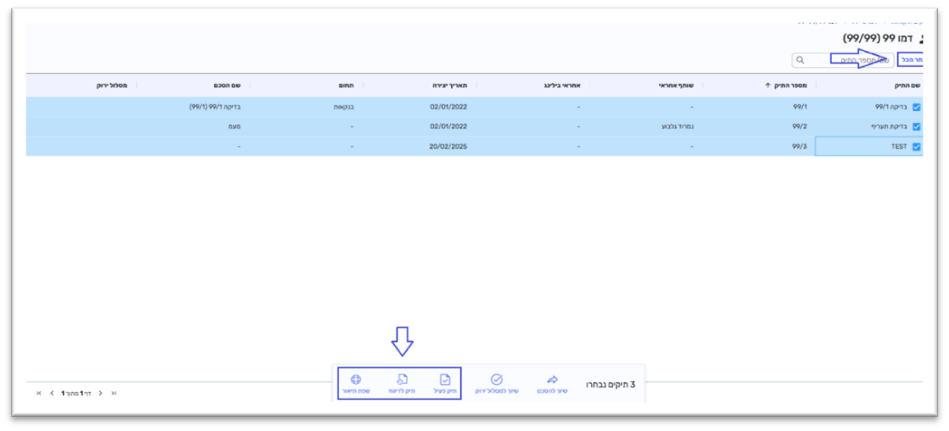Click the magnifier icon in the search box
This screenshot has width=949, height=431.
coord(800,60)
